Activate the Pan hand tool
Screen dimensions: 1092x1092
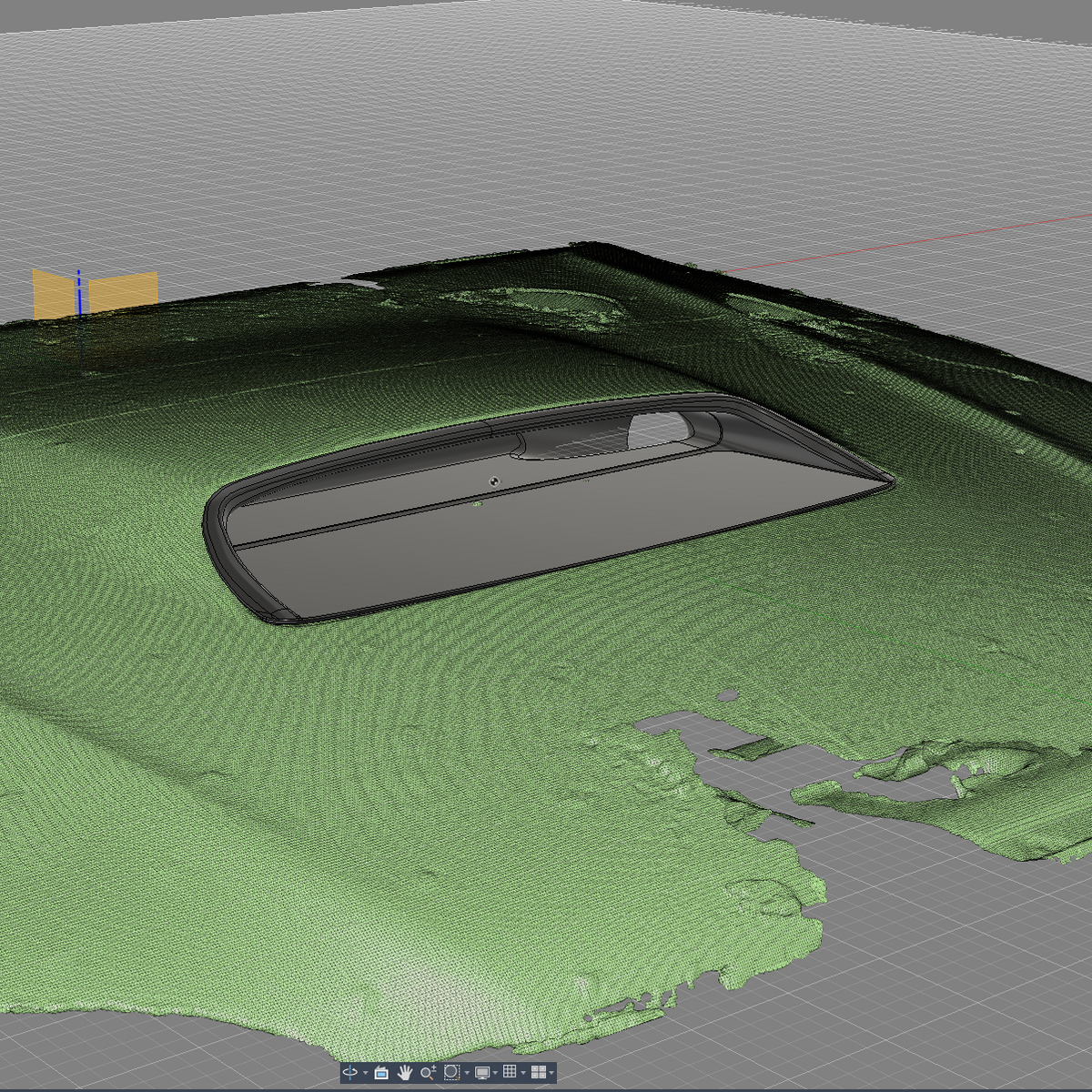(x=405, y=1073)
